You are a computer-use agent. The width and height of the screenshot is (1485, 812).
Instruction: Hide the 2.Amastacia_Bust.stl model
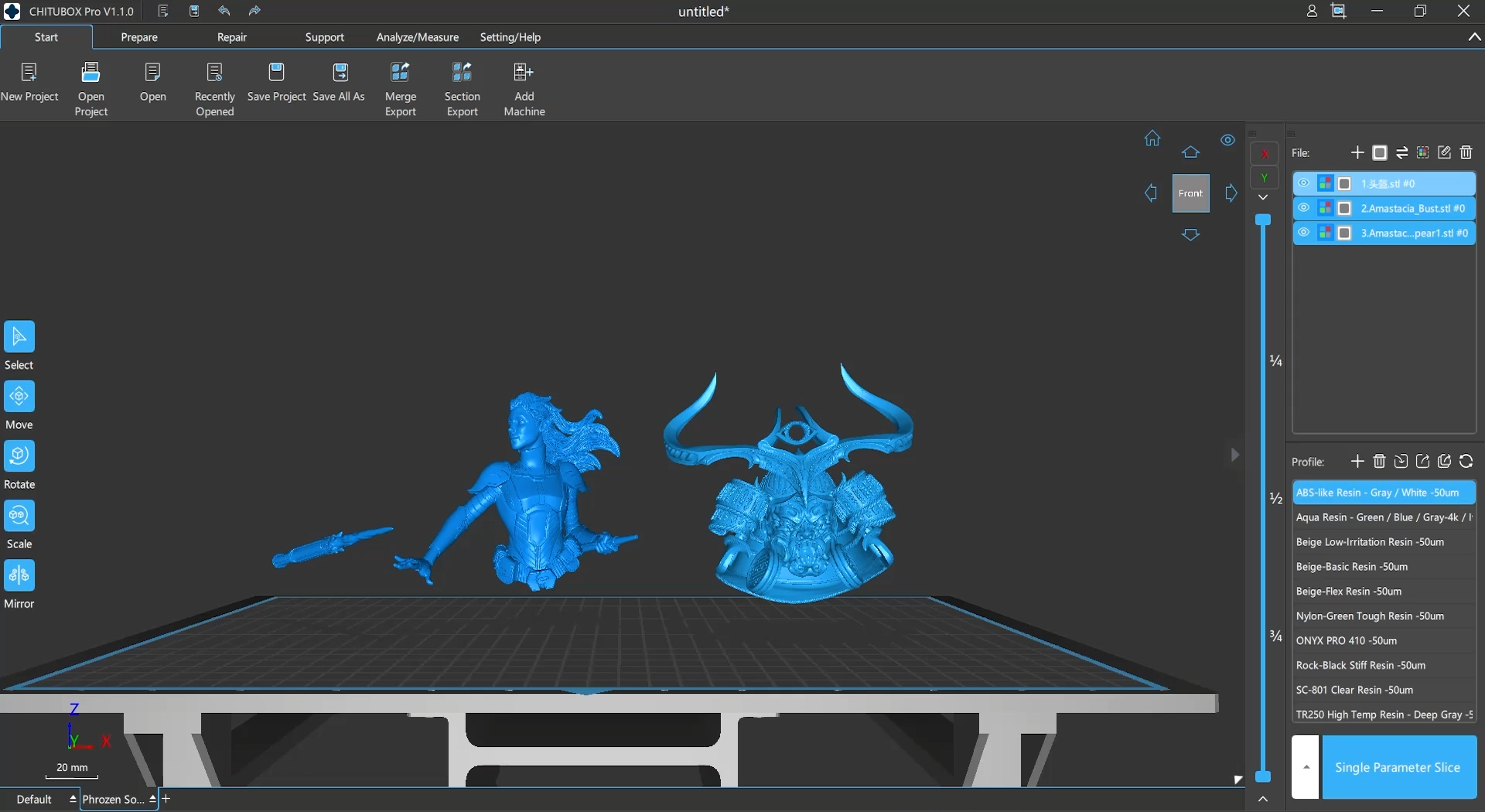pos(1303,208)
